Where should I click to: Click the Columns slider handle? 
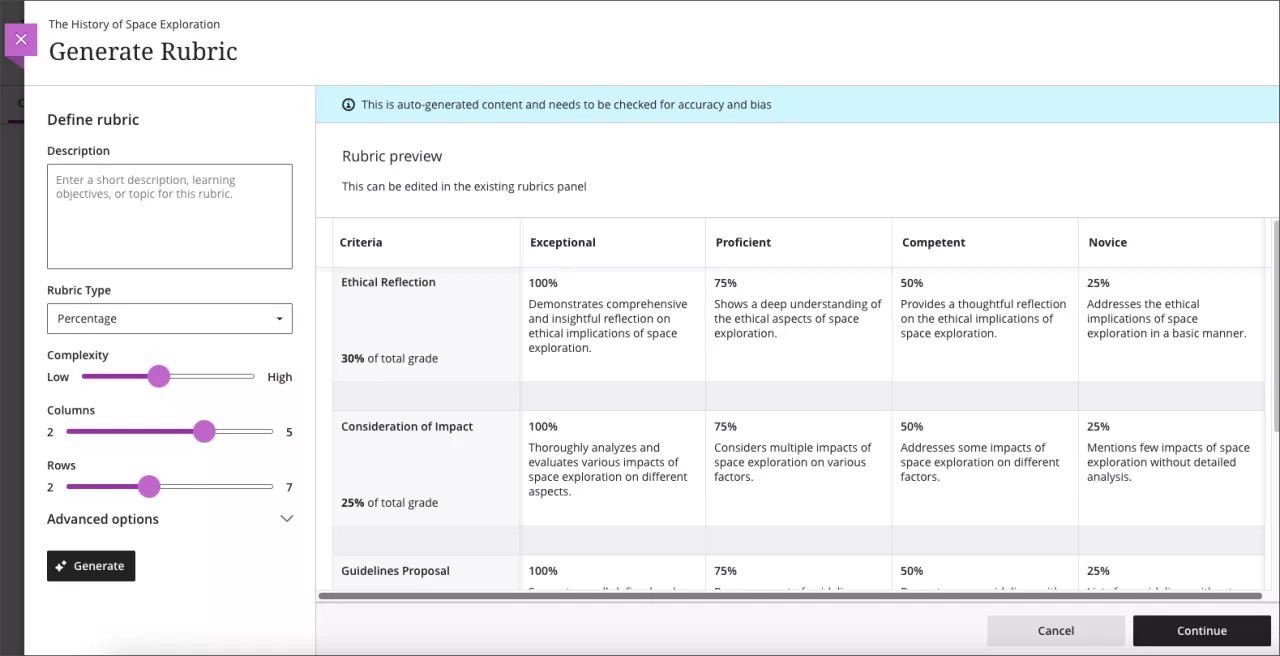click(x=204, y=431)
